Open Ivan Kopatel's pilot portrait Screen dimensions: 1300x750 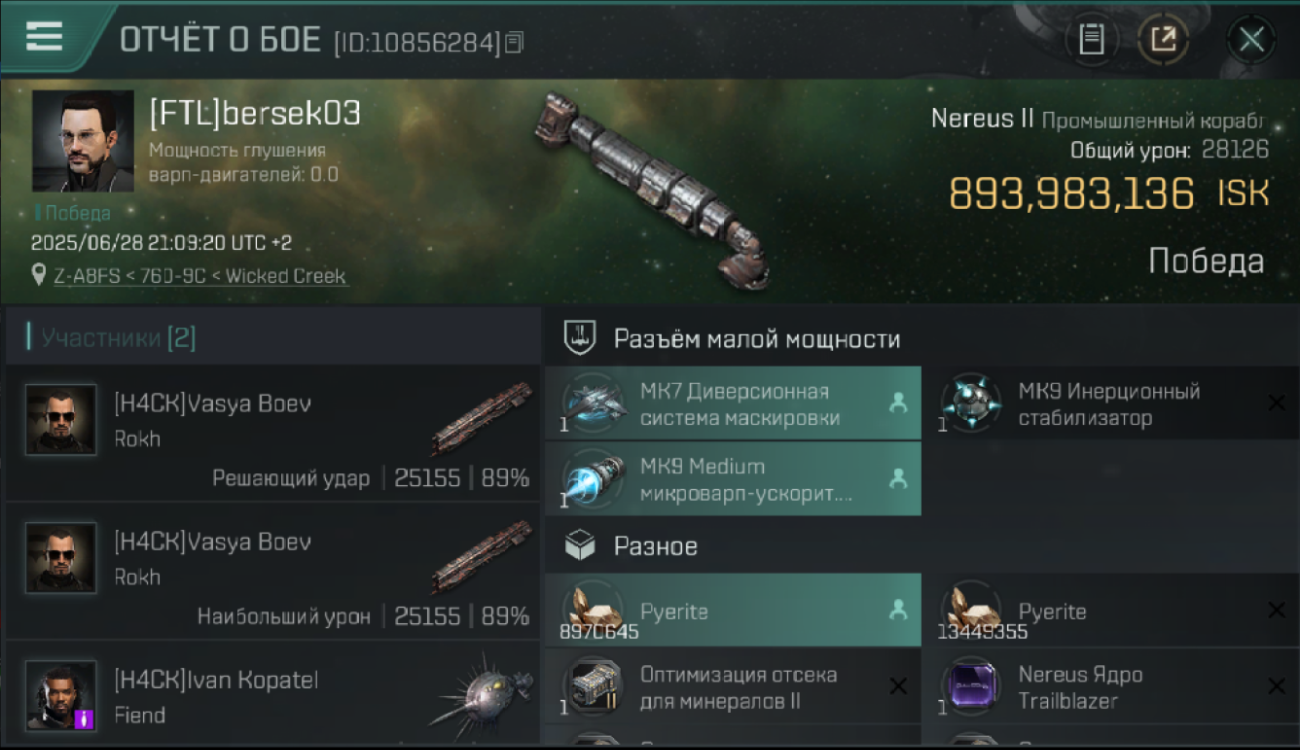click(x=61, y=696)
